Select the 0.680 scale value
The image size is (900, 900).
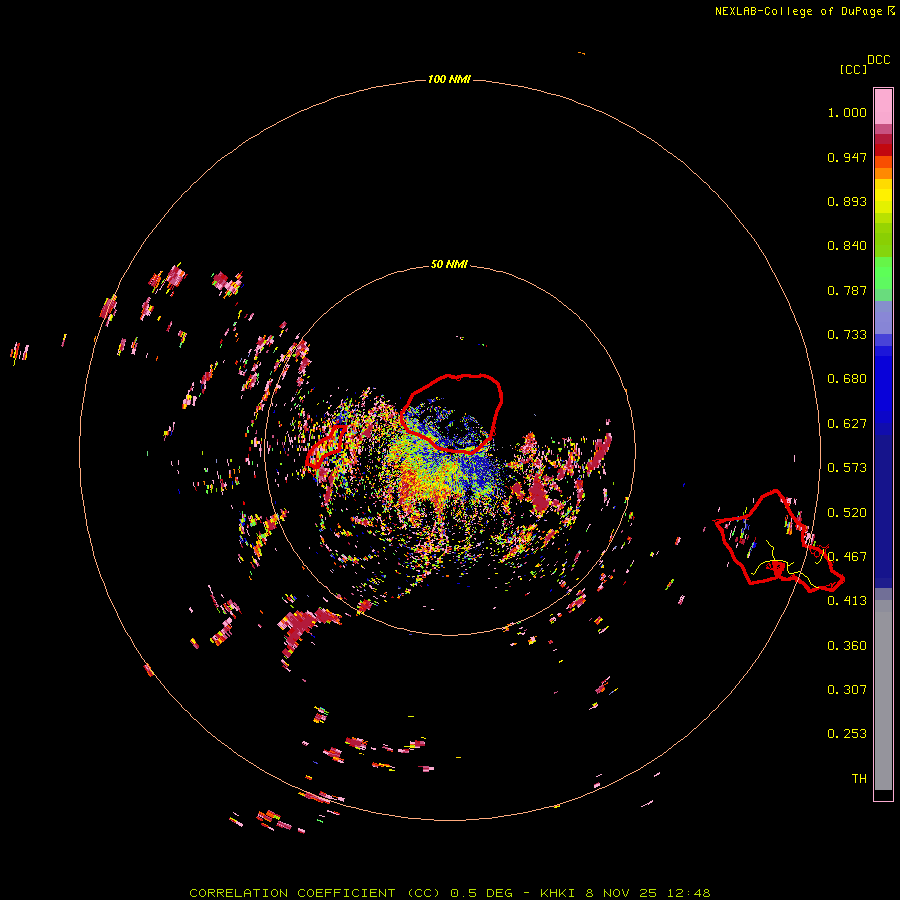[x=847, y=379]
